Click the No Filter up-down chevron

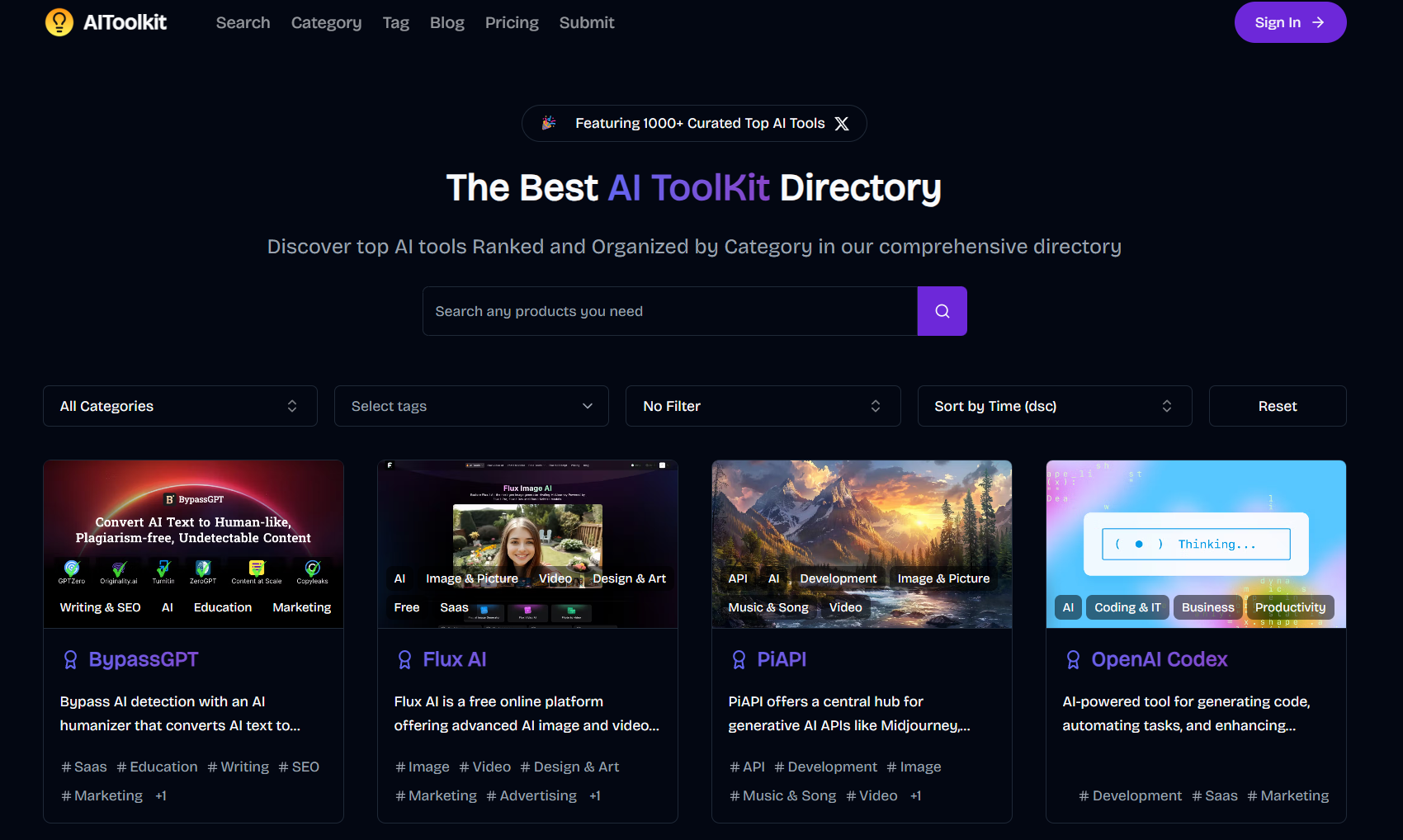876,406
